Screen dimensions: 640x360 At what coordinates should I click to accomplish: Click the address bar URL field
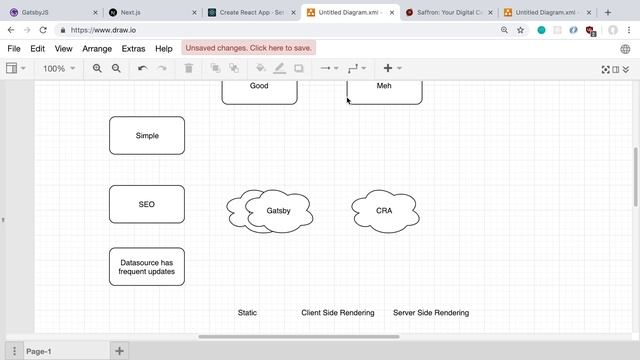[x=278, y=30]
